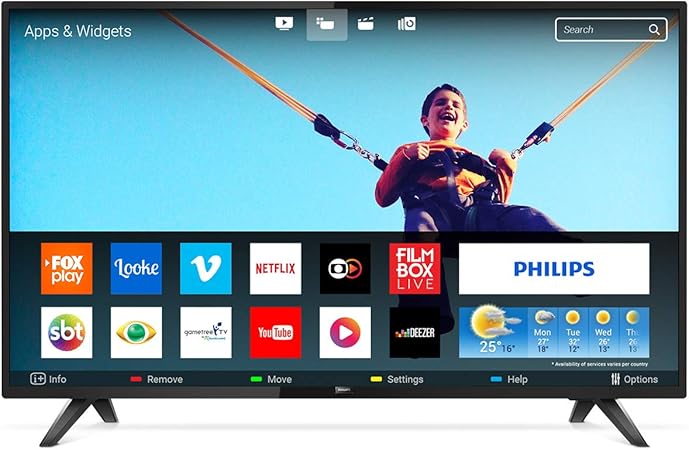Image resolution: width=689 pixels, height=450 pixels.
Task: Switch to the movies clapperboard tab
Action: point(366,24)
